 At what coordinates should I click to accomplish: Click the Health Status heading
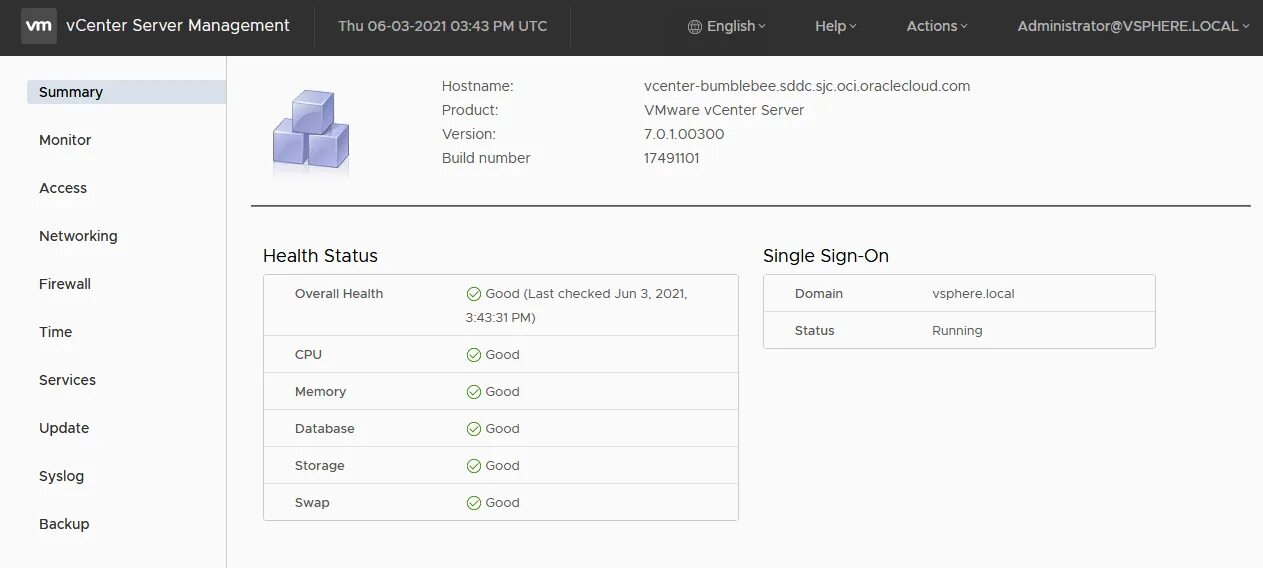[320, 256]
